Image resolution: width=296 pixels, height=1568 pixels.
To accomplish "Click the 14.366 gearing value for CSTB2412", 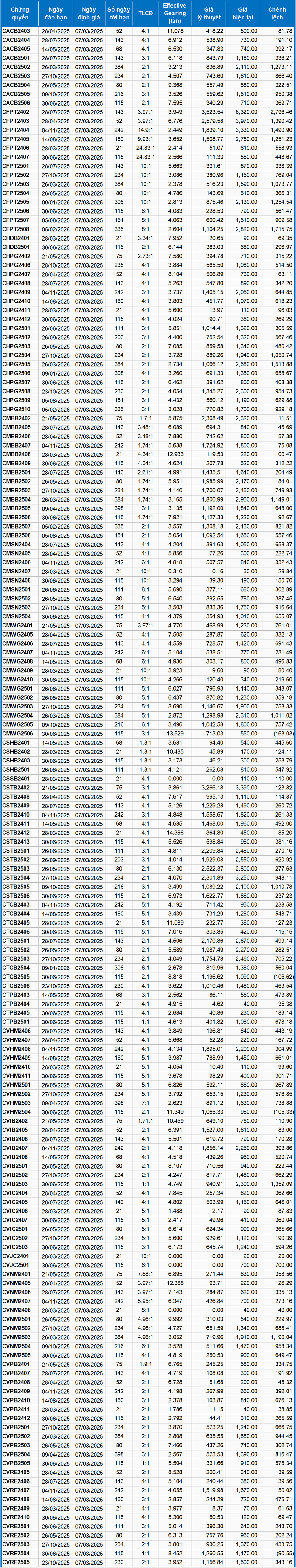I will [x=175, y=833].
